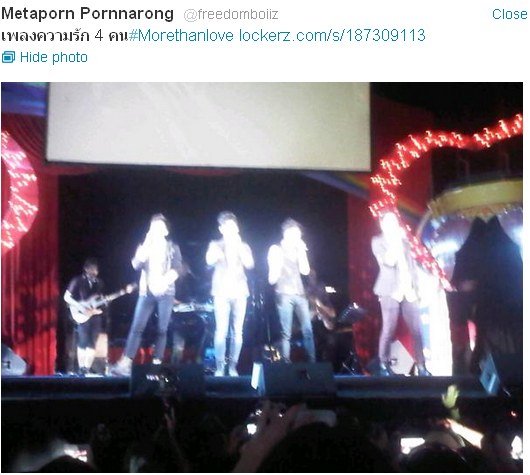Click the second singer from left
Screen dimensions: 530x475
pos(229,292)
